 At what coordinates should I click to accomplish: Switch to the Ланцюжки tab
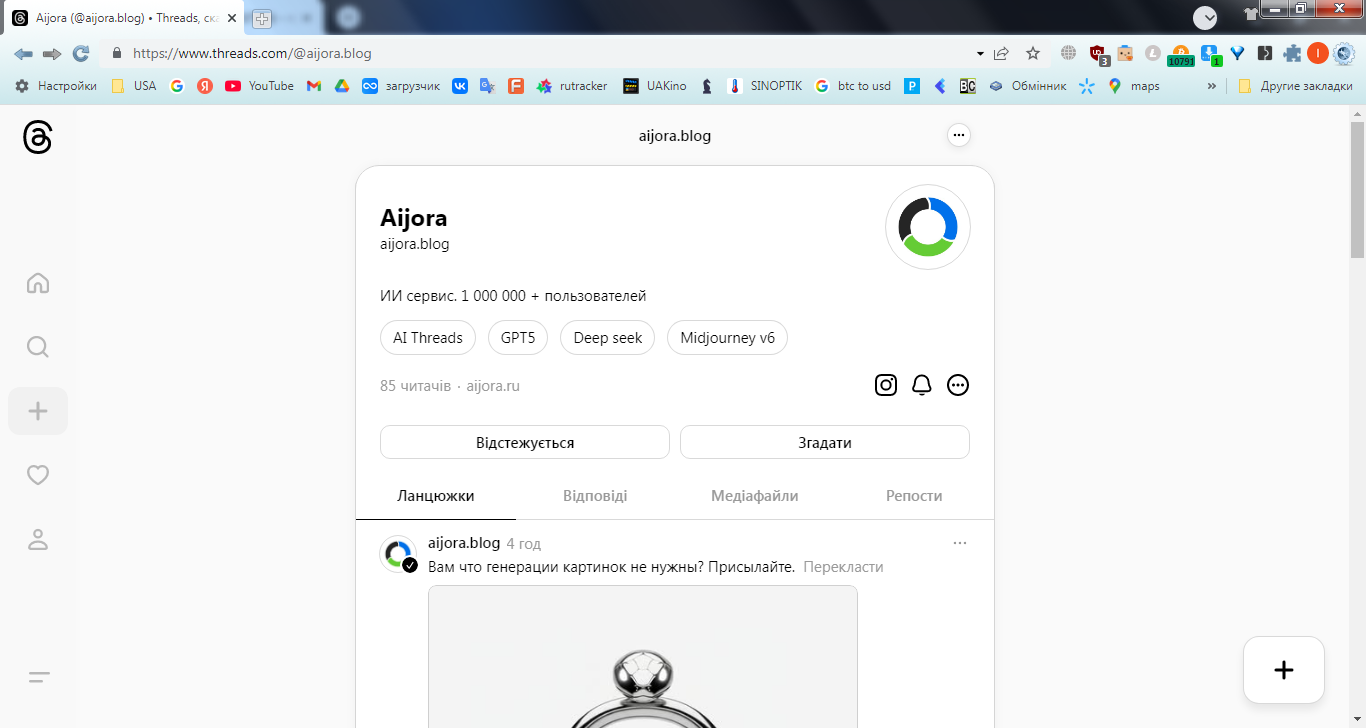tap(436, 496)
